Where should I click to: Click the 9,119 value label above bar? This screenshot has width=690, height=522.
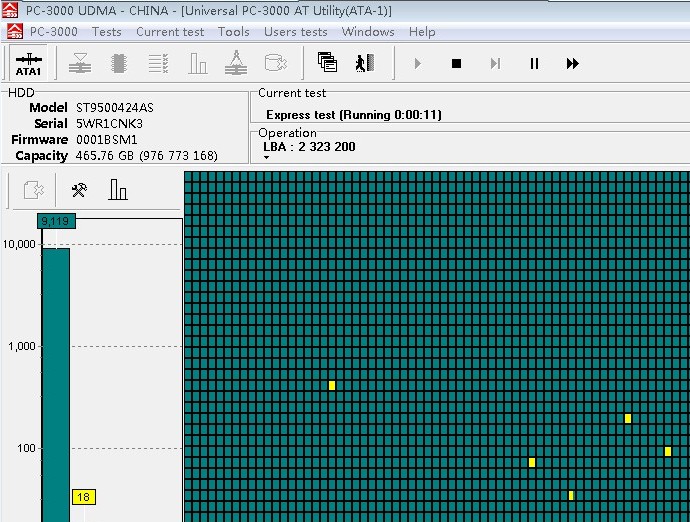pos(54,221)
